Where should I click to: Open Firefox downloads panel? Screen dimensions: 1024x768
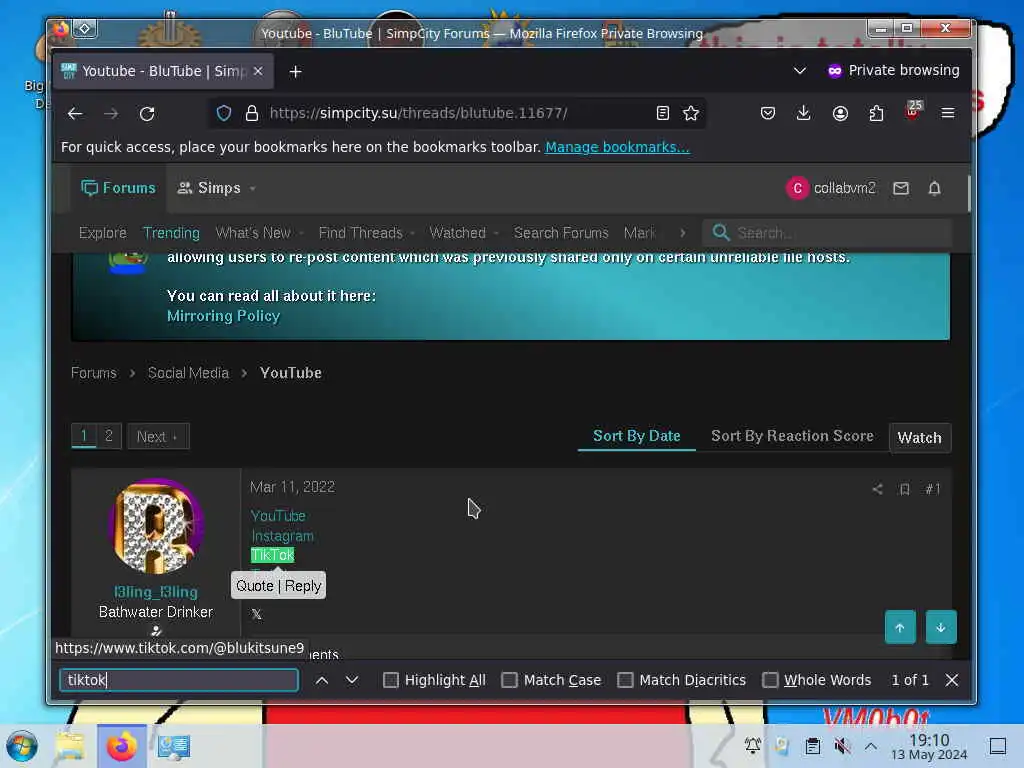tap(804, 113)
